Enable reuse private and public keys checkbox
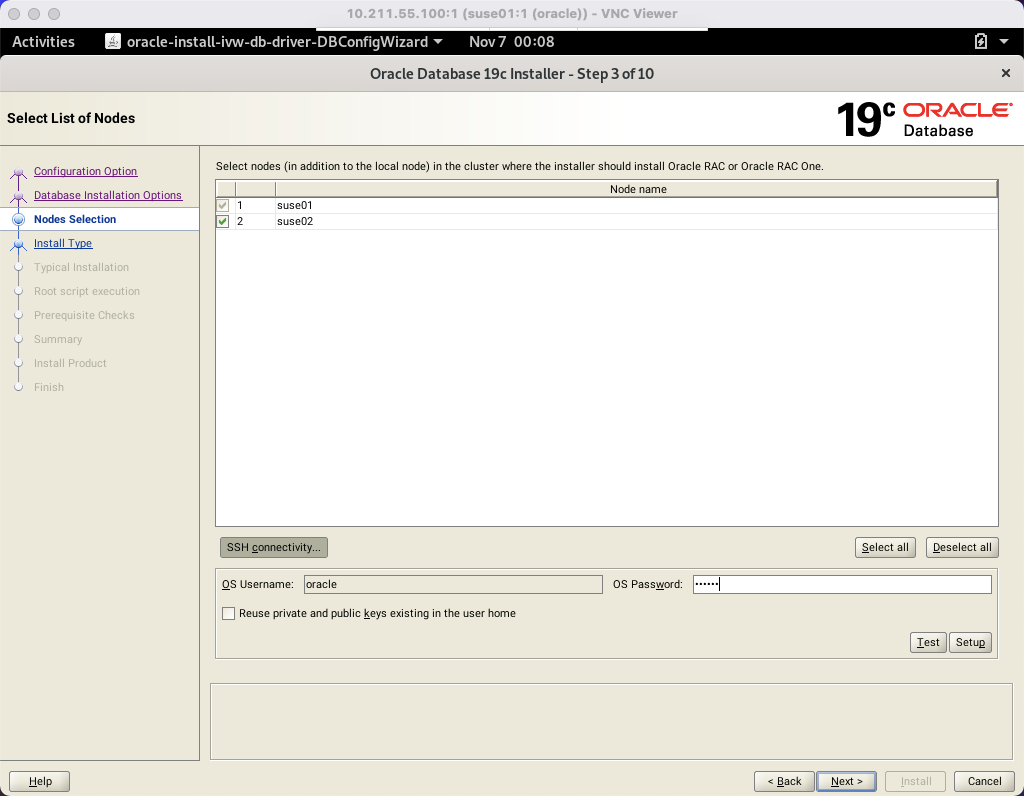The image size is (1024, 796). click(x=229, y=613)
